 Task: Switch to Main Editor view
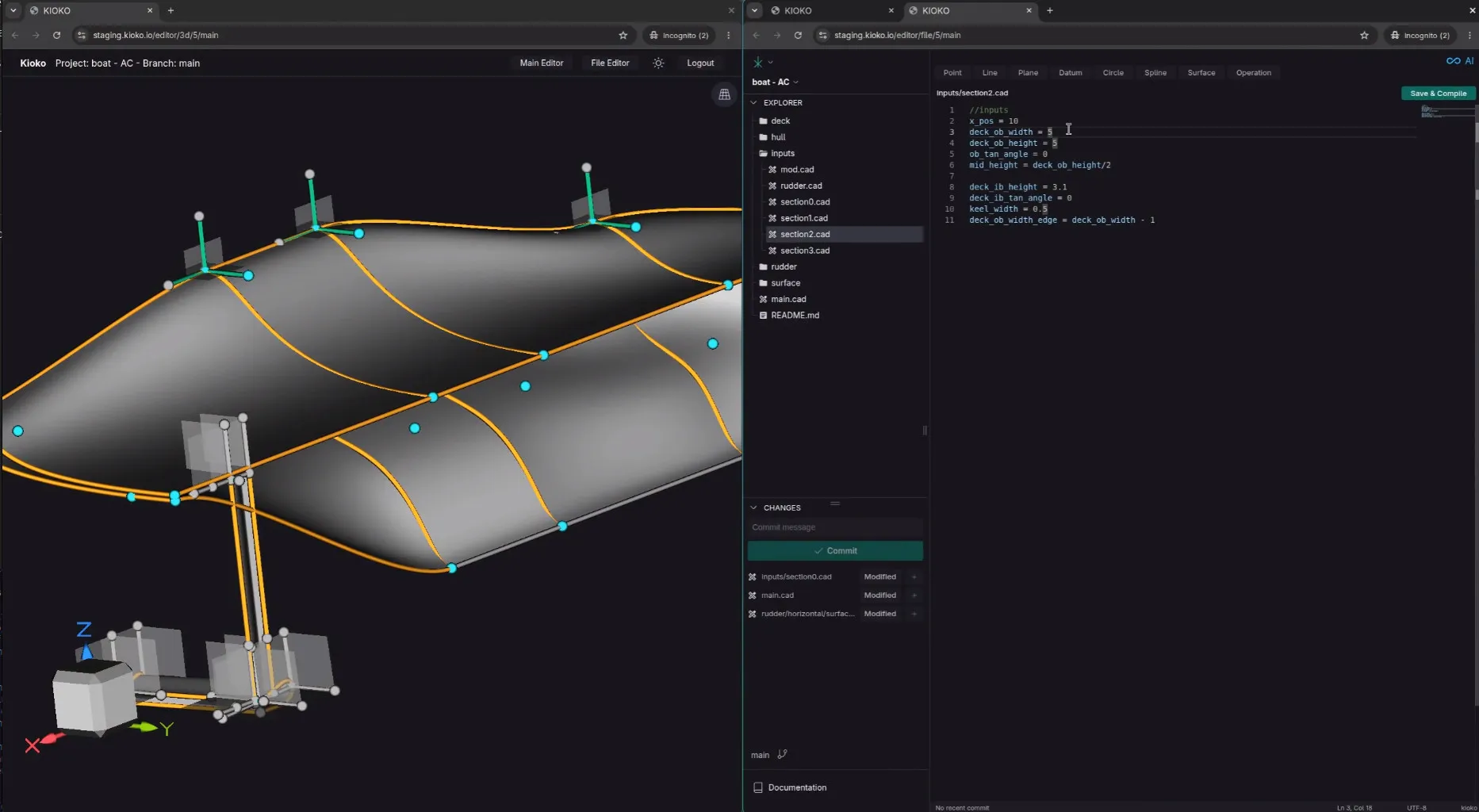542,63
